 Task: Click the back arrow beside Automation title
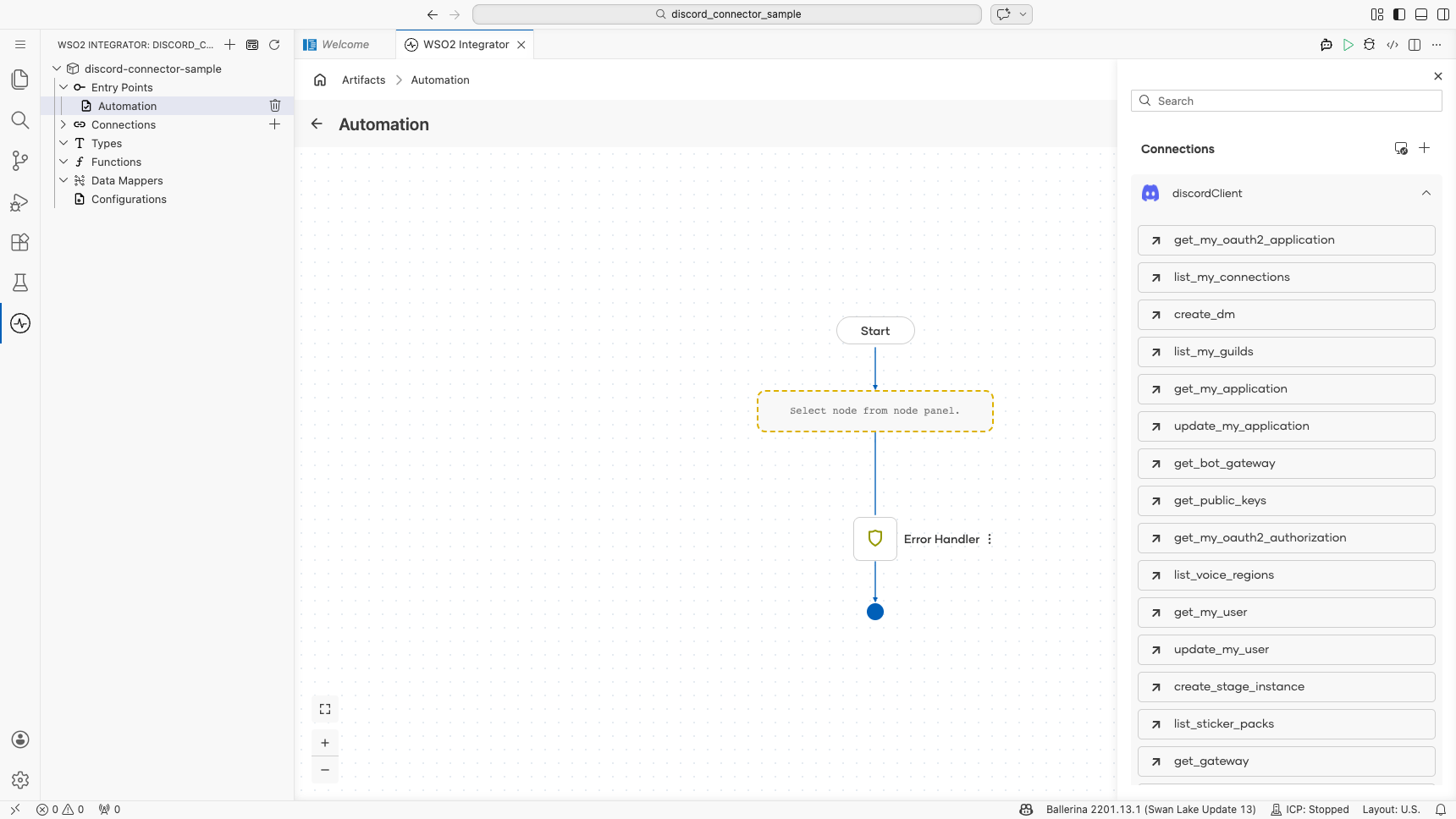tap(317, 124)
